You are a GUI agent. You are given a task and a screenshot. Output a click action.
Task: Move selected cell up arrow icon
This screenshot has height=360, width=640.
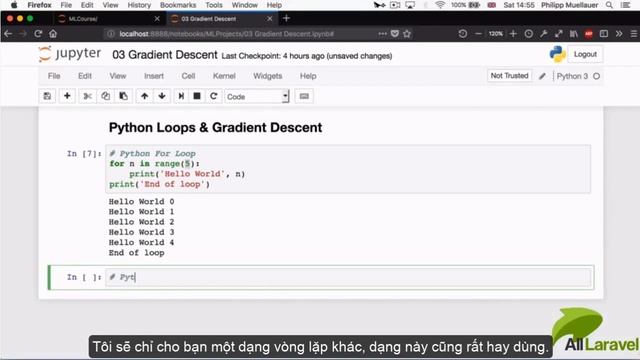click(x=144, y=96)
